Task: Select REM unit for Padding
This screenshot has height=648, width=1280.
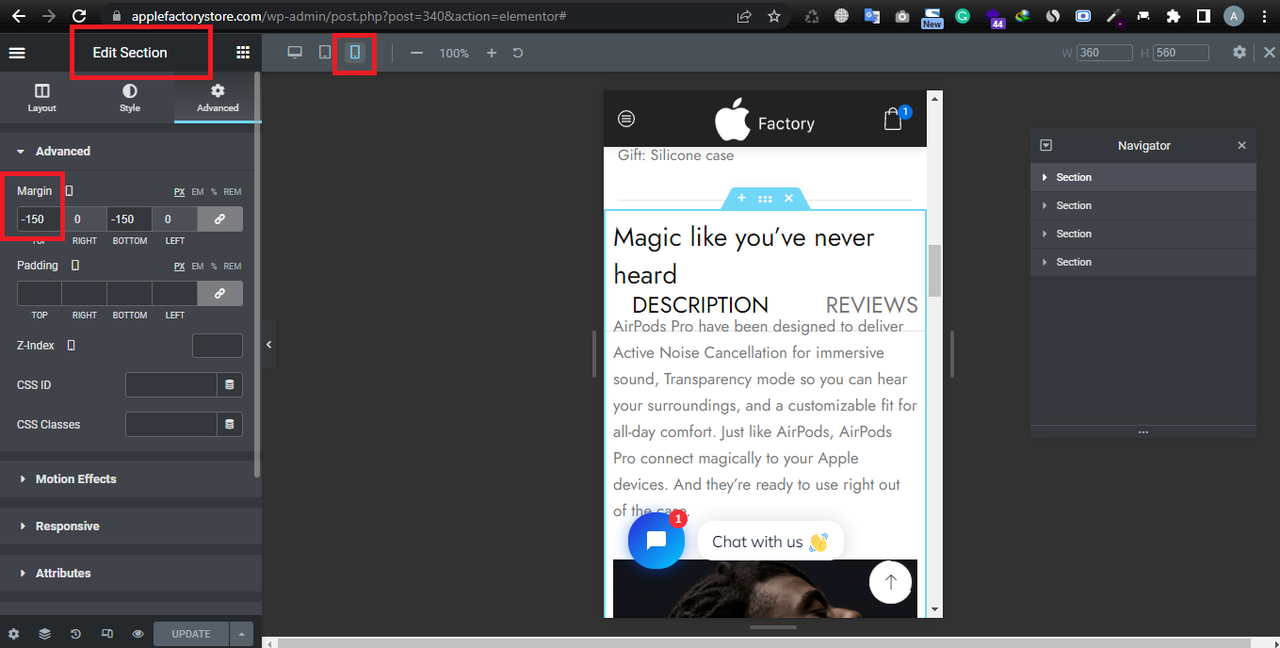Action: [232, 266]
